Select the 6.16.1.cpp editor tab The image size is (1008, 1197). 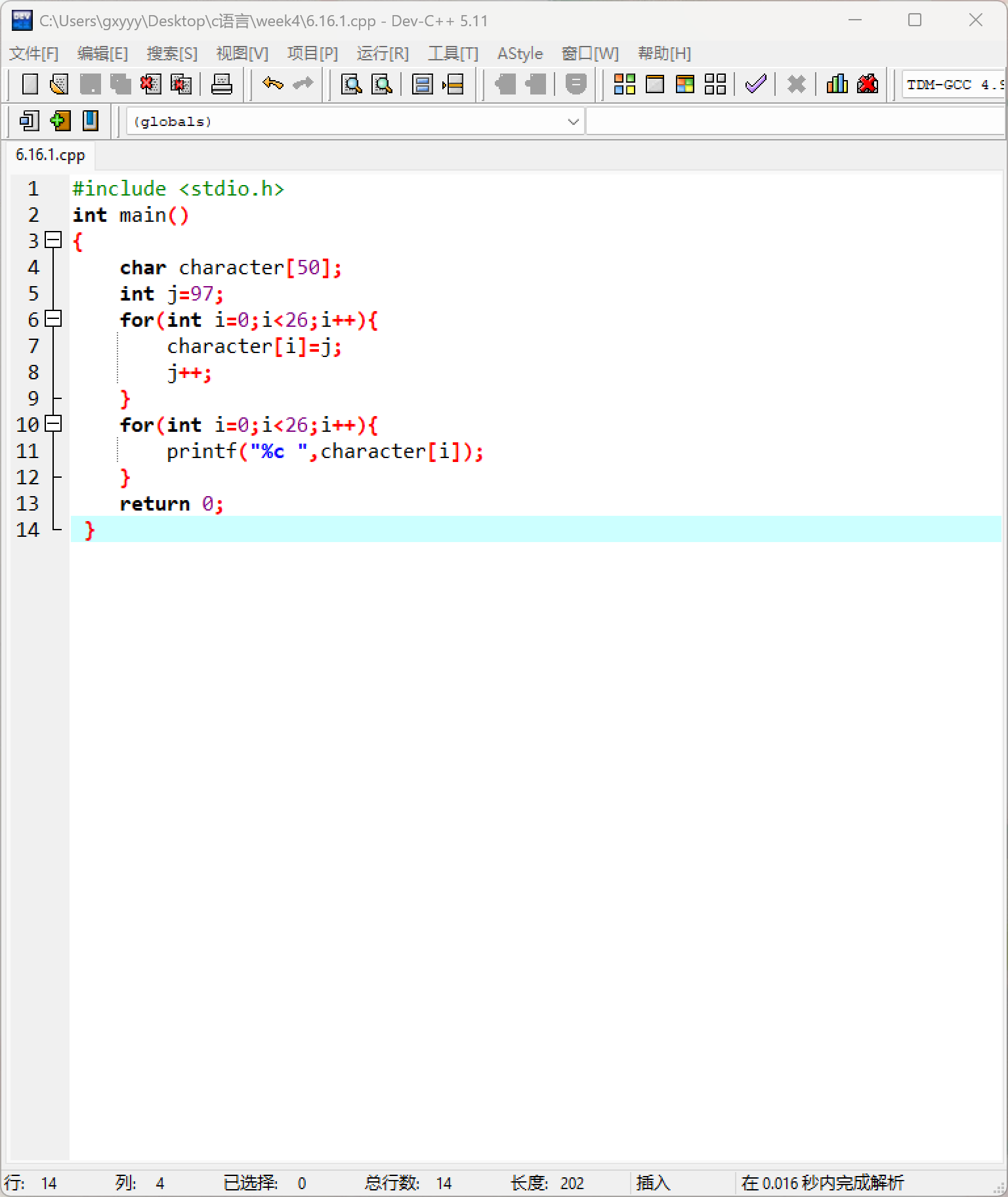51,155
